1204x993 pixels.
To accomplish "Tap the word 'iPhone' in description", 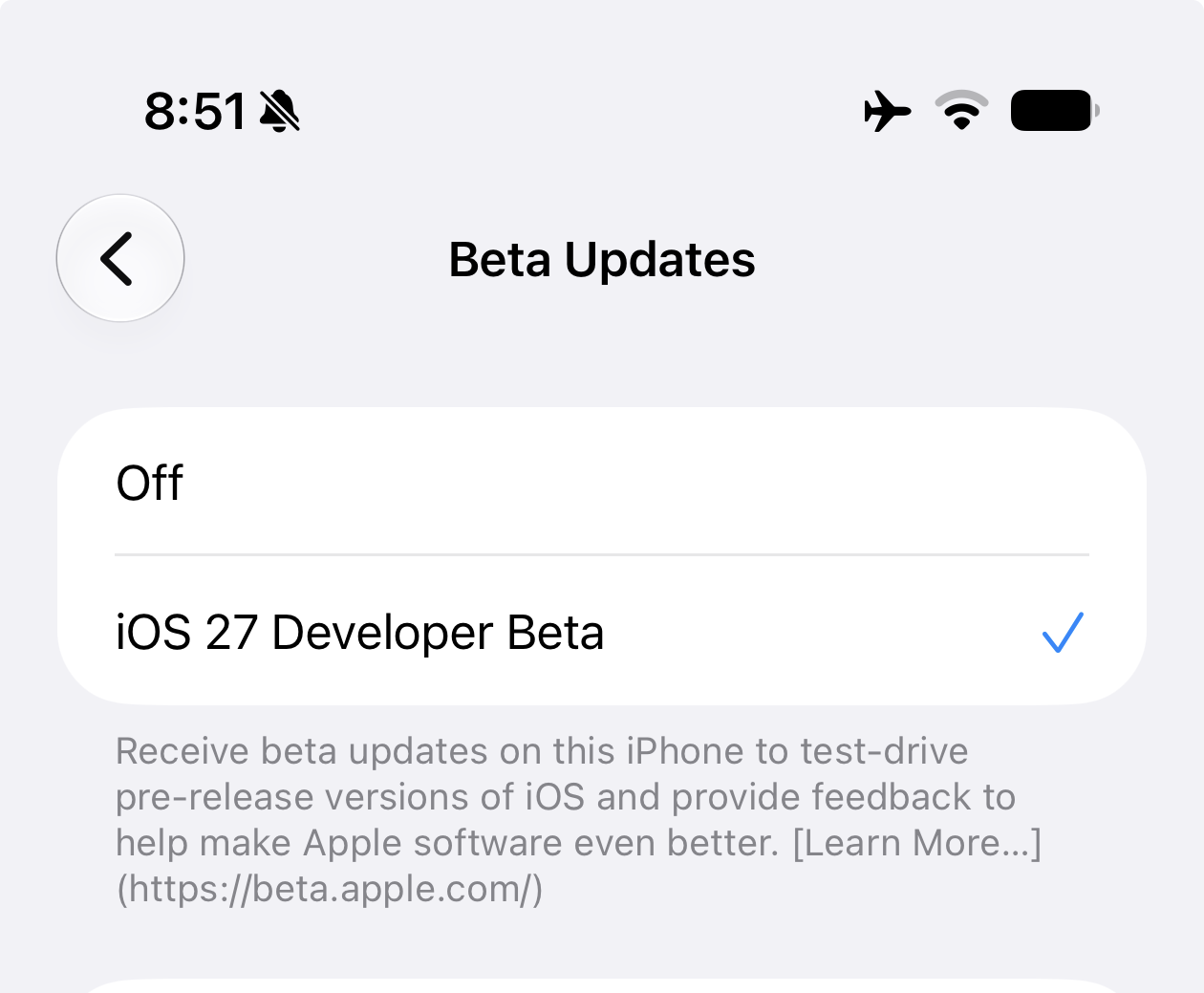I will (x=685, y=751).
